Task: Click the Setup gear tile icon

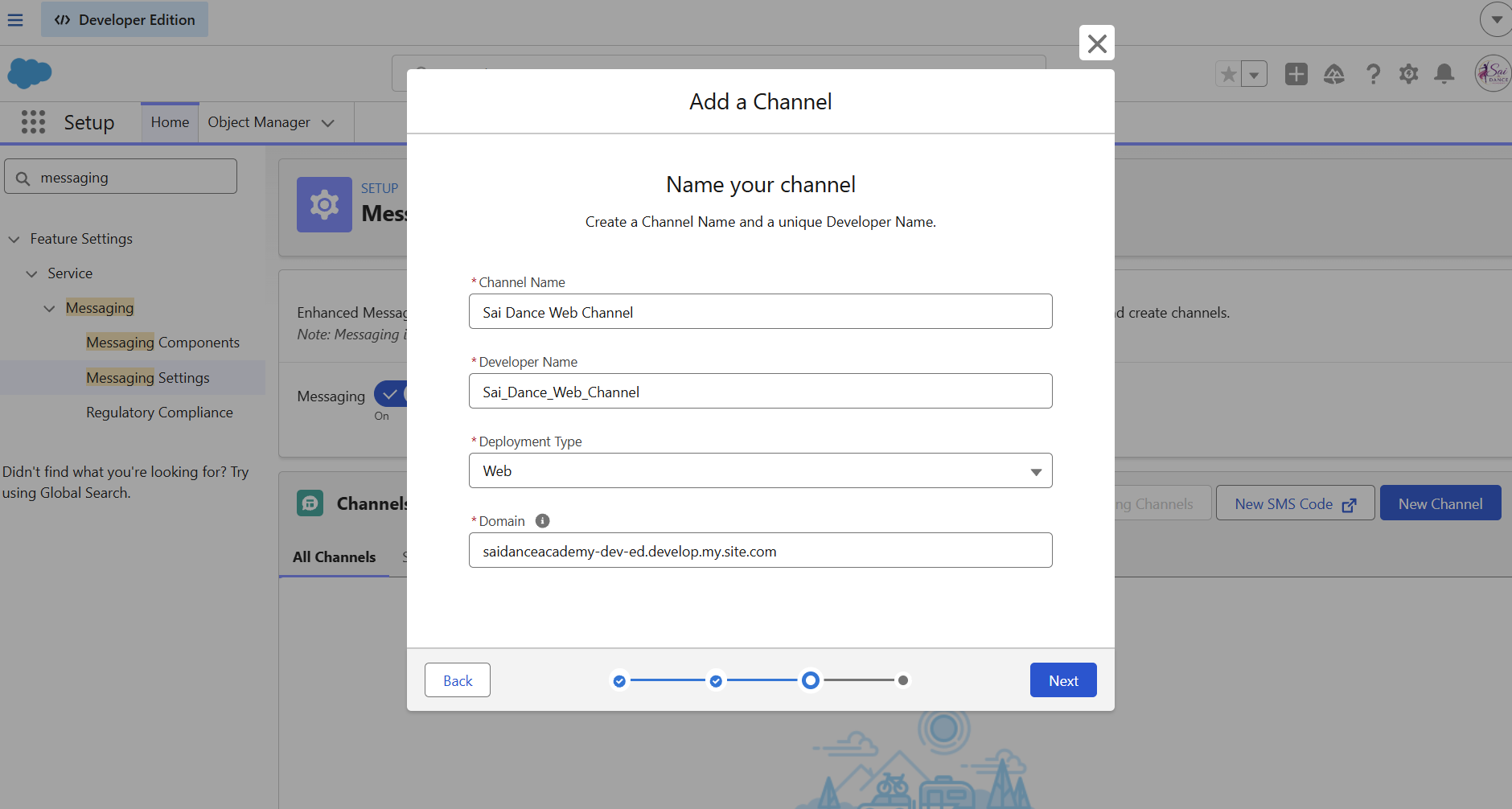Action: [324, 205]
